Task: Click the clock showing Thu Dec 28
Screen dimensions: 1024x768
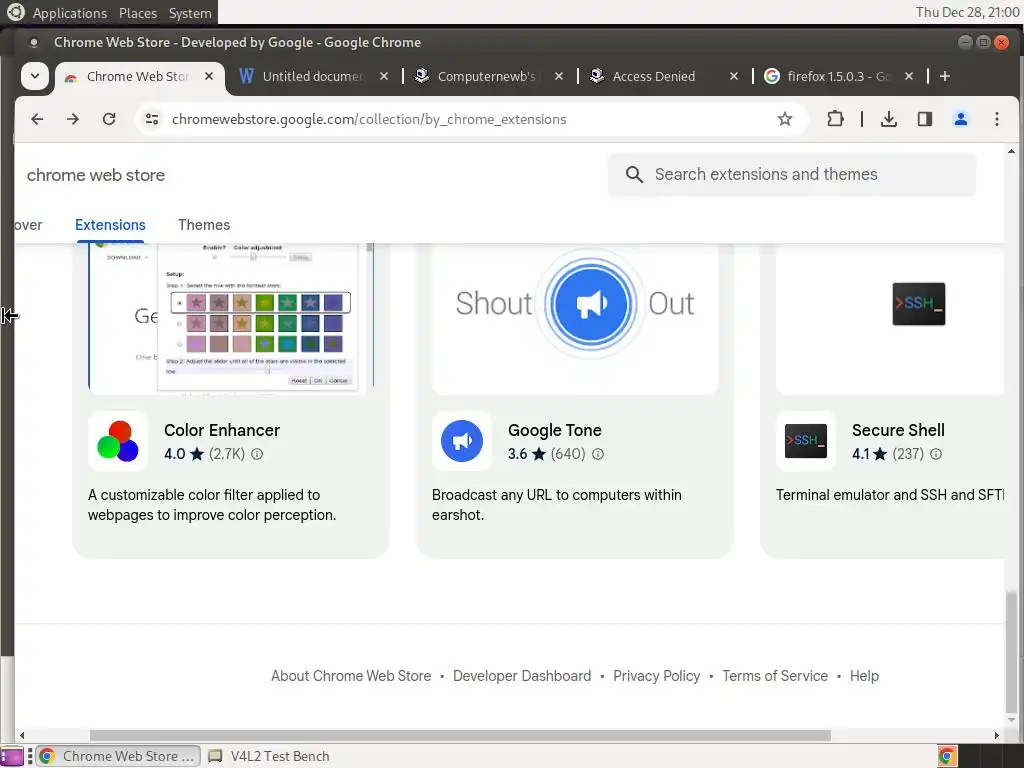Action: coord(968,12)
